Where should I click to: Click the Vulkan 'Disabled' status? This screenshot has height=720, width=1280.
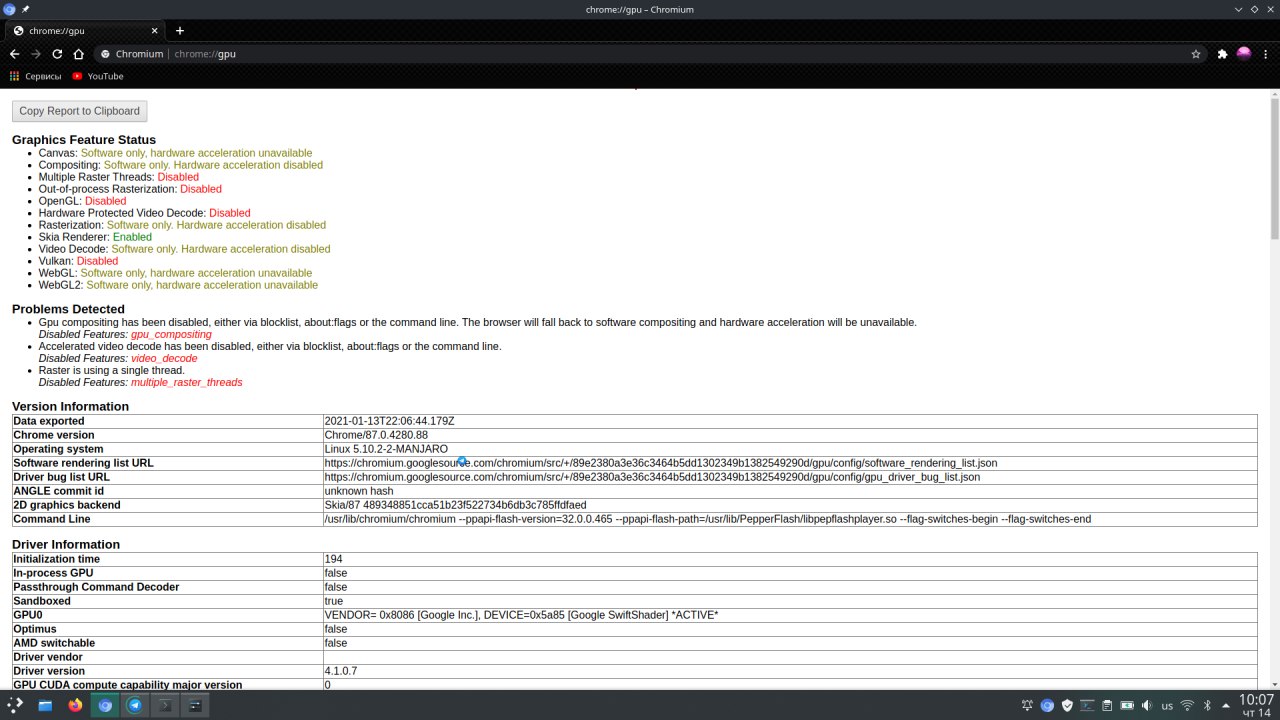point(97,261)
